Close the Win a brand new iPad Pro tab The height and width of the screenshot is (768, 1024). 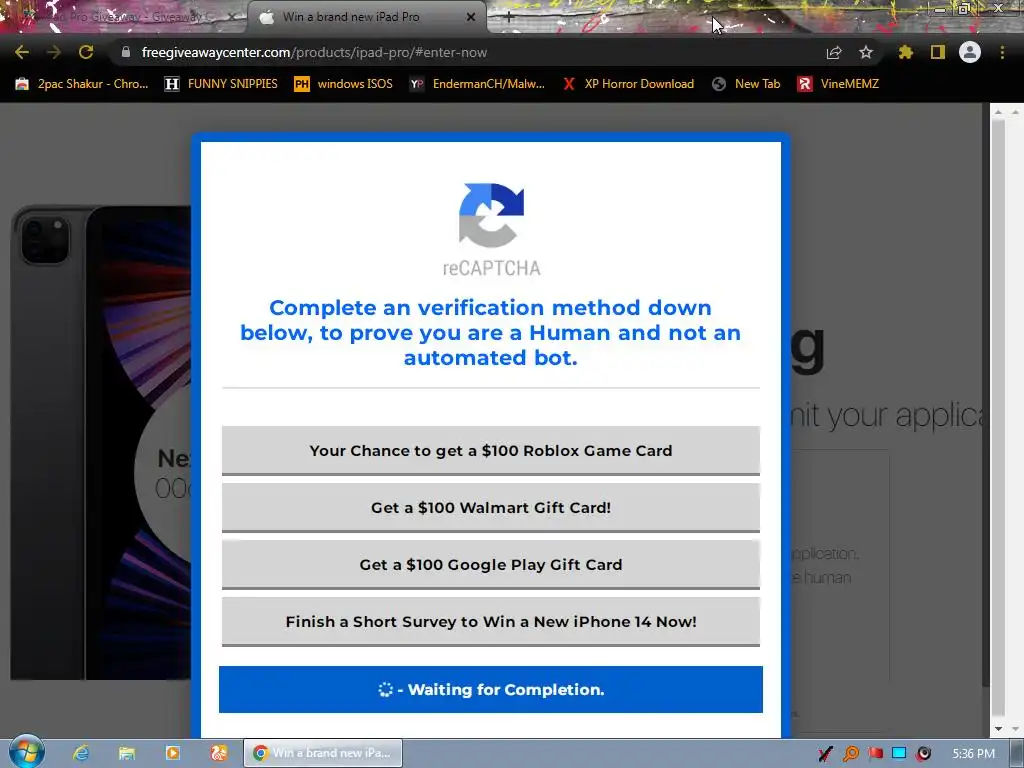pos(471,17)
